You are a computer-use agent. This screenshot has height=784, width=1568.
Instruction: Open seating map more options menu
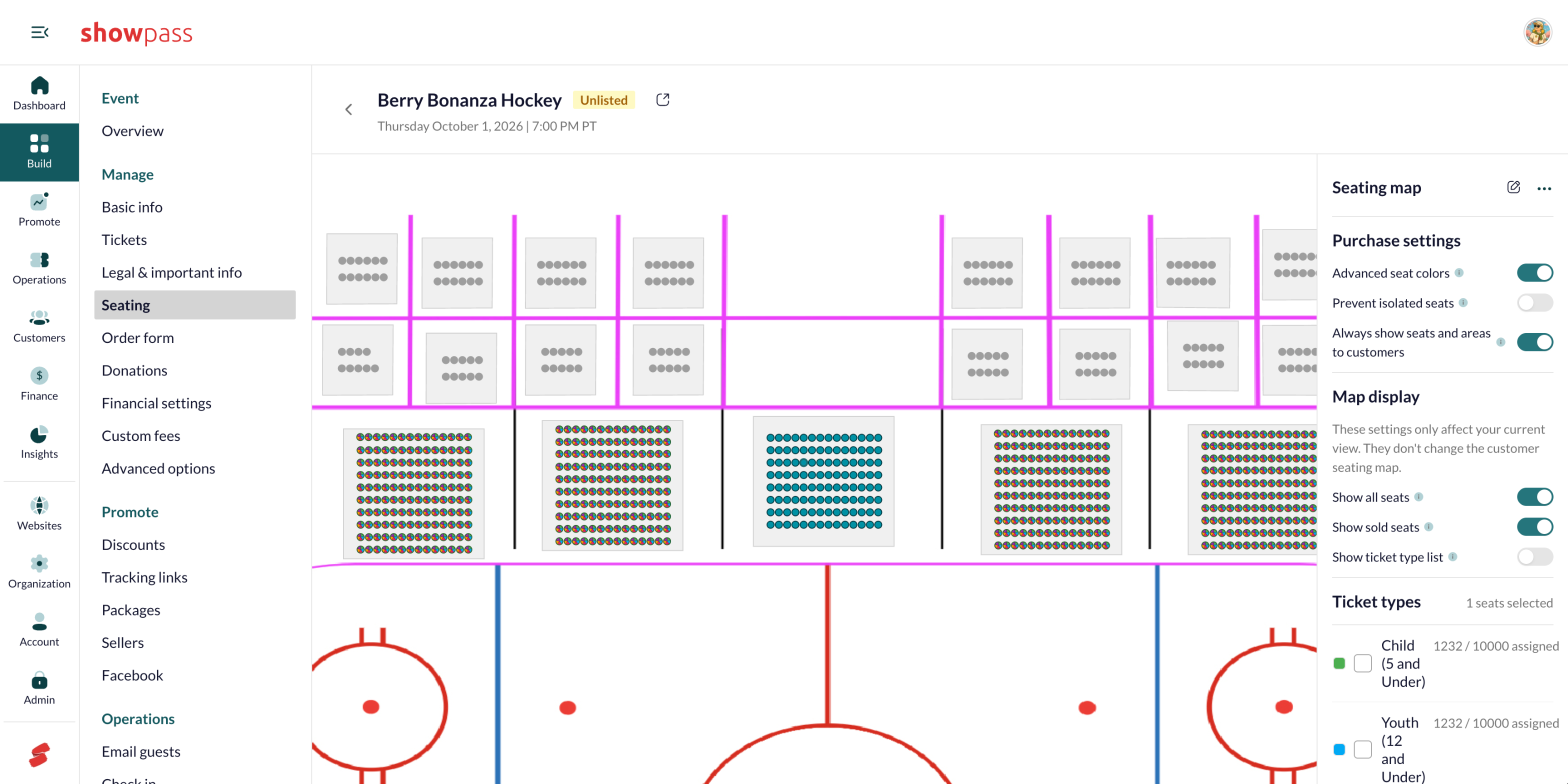[x=1544, y=188]
